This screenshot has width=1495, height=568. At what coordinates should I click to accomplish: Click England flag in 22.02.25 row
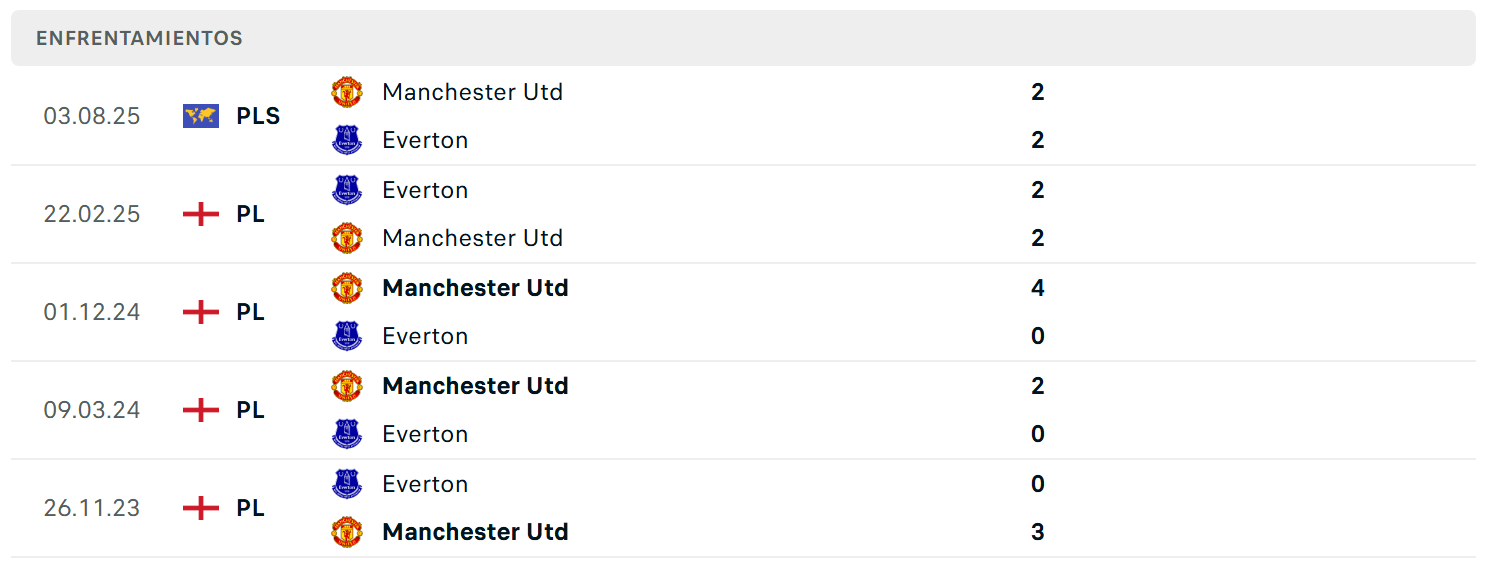[x=201, y=214]
